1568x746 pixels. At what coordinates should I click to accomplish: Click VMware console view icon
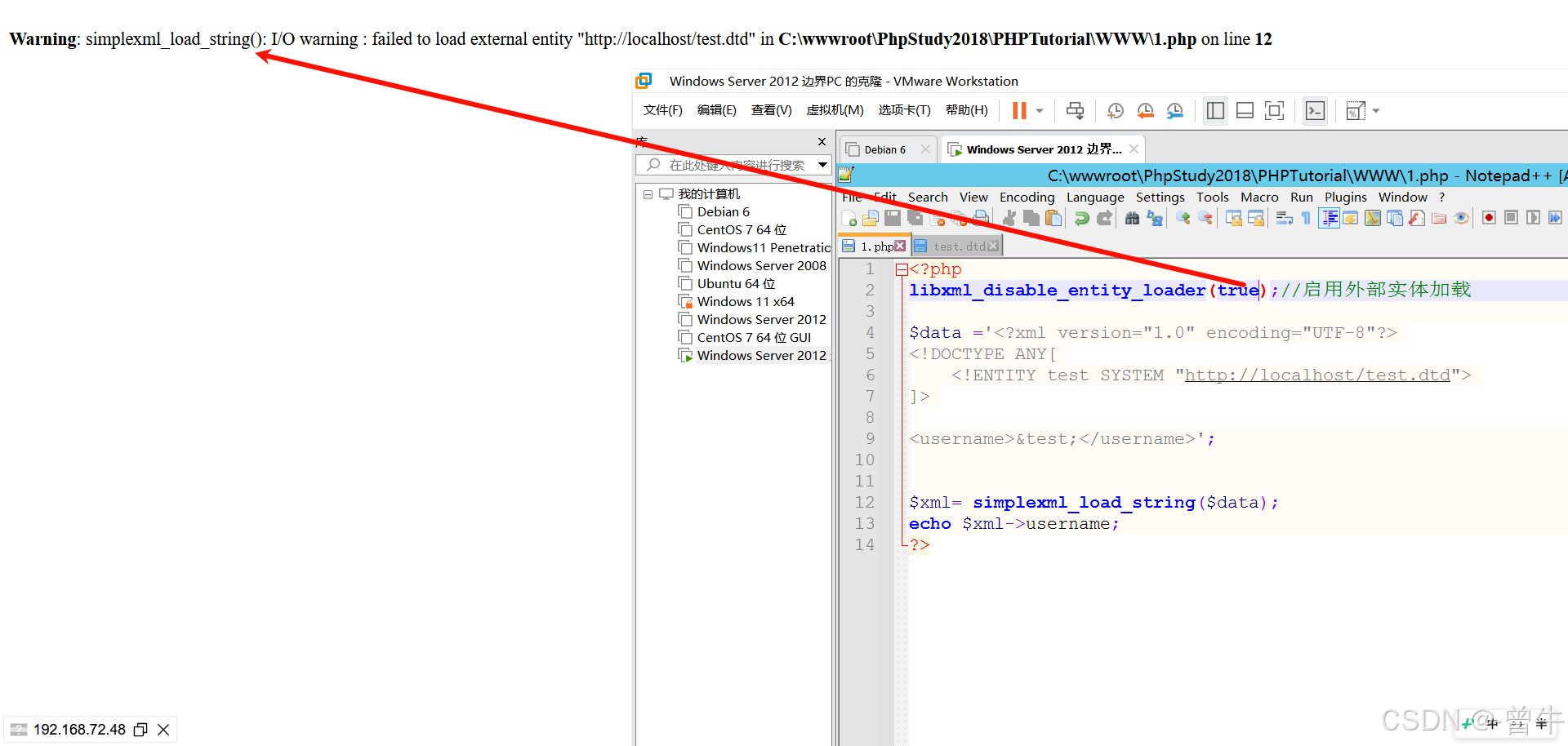point(1315,111)
